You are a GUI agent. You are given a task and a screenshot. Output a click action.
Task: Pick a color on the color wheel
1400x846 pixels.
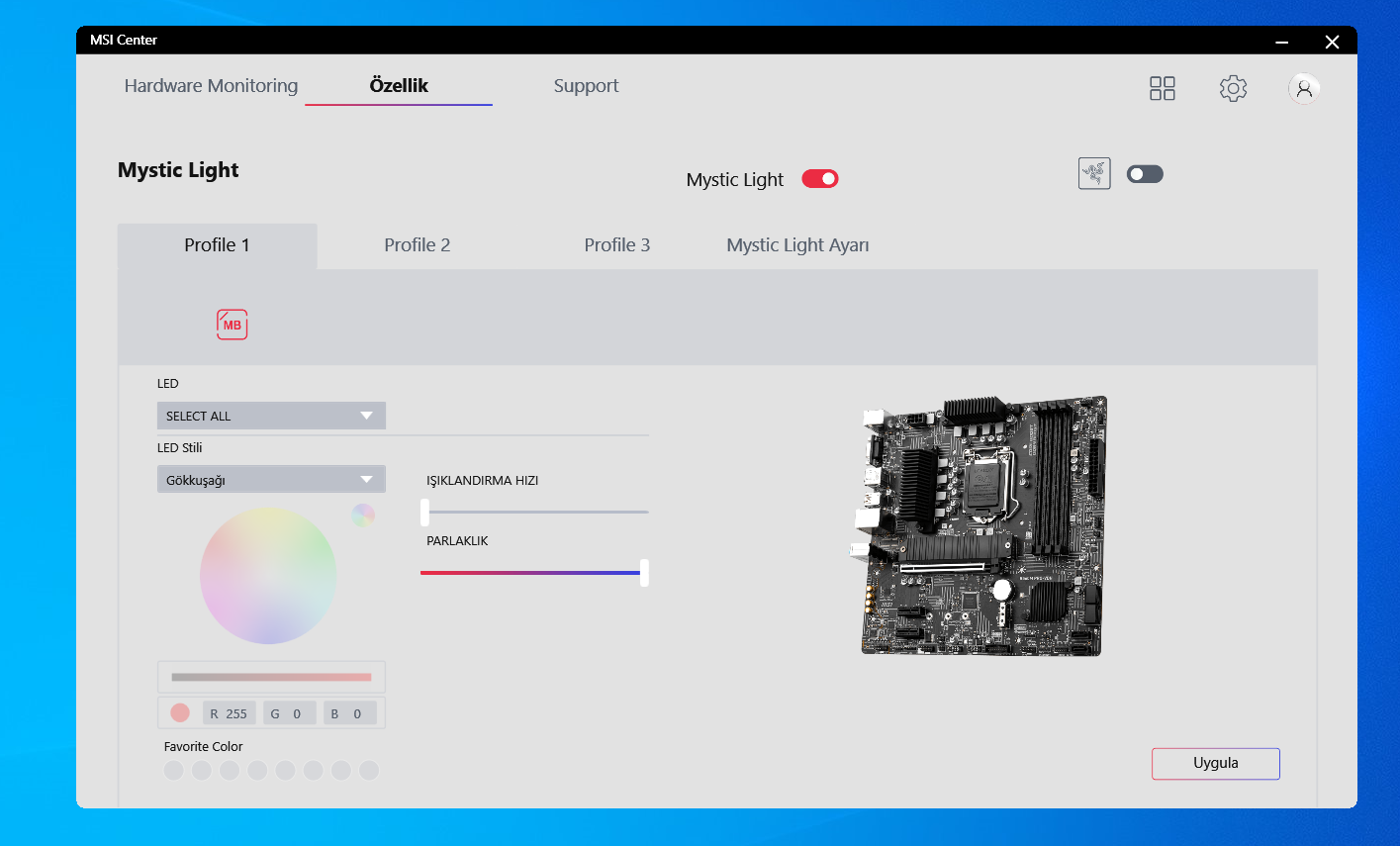click(268, 576)
